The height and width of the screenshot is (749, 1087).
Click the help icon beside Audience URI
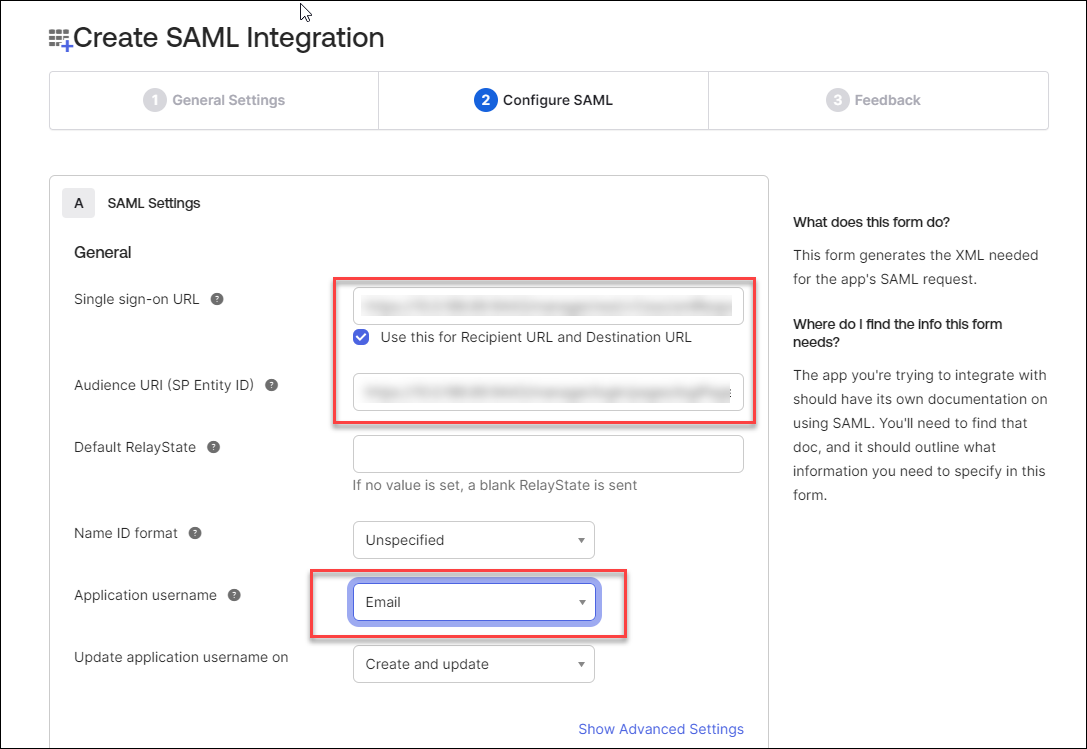pyautogui.click(x=271, y=385)
